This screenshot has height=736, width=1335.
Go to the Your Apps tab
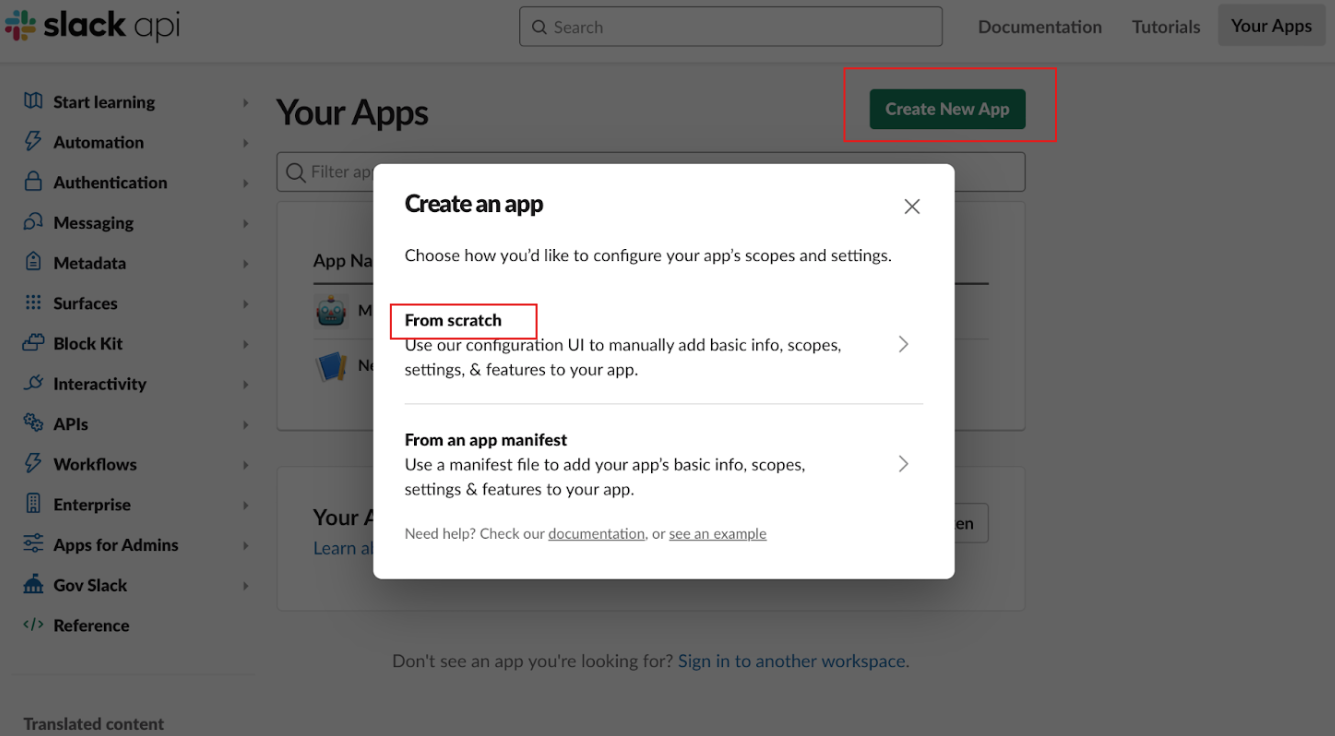(x=1270, y=26)
